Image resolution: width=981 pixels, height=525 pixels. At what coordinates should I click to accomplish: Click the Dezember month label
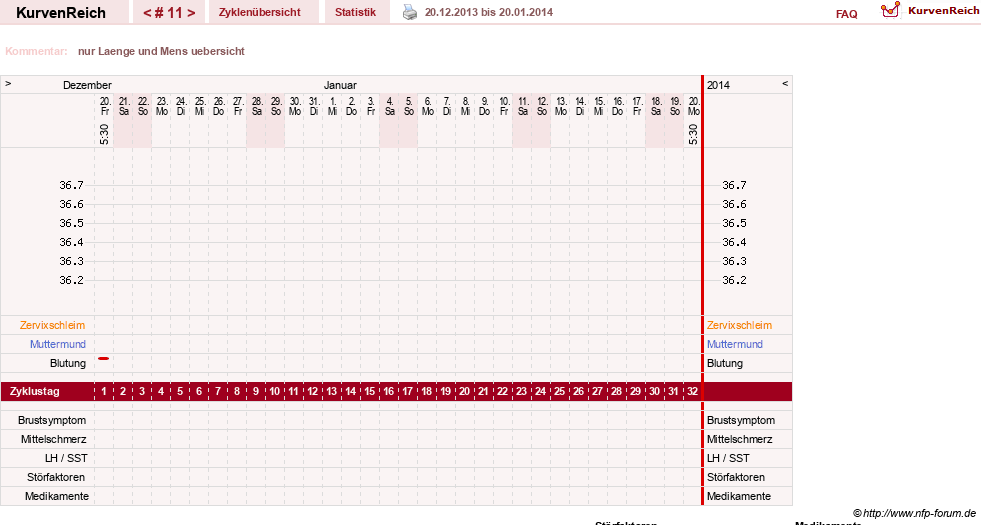tap(87, 85)
